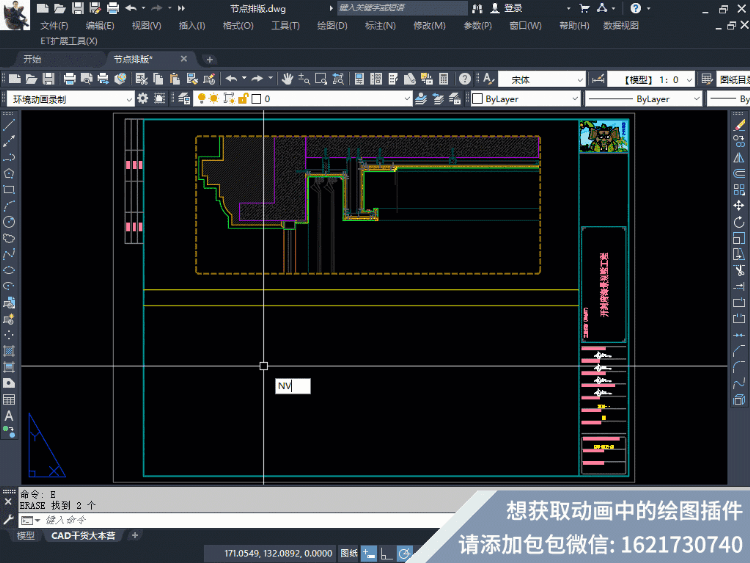Click the Pan hand icon
This screenshot has height=563, width=750.
(287, 79)
